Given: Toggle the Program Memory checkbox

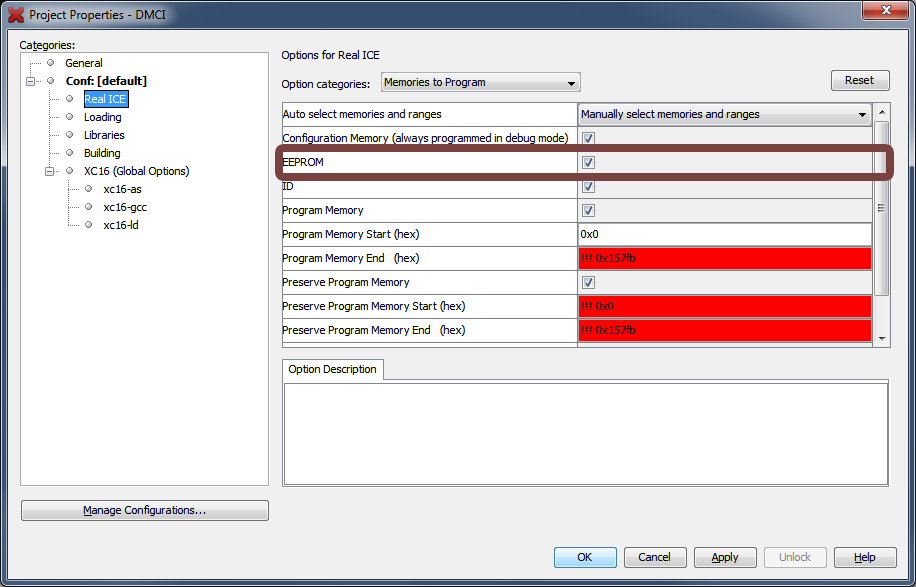Looking at the screenshot, I should [588, 210].
